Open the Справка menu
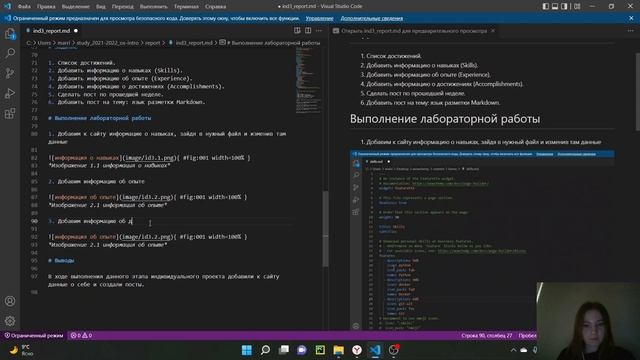The height and width of the screenshot is (360, 640). [x=215, y=7]
